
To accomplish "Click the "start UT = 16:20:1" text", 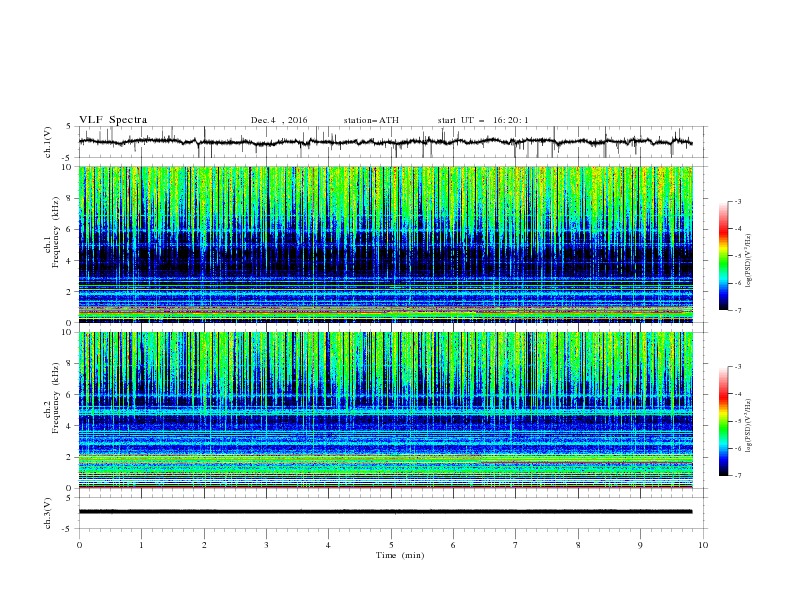I will pyautogui.click(x=483, y=120).
